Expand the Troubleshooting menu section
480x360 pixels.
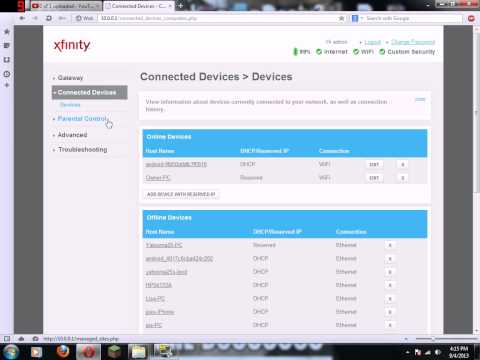(83, 150)
